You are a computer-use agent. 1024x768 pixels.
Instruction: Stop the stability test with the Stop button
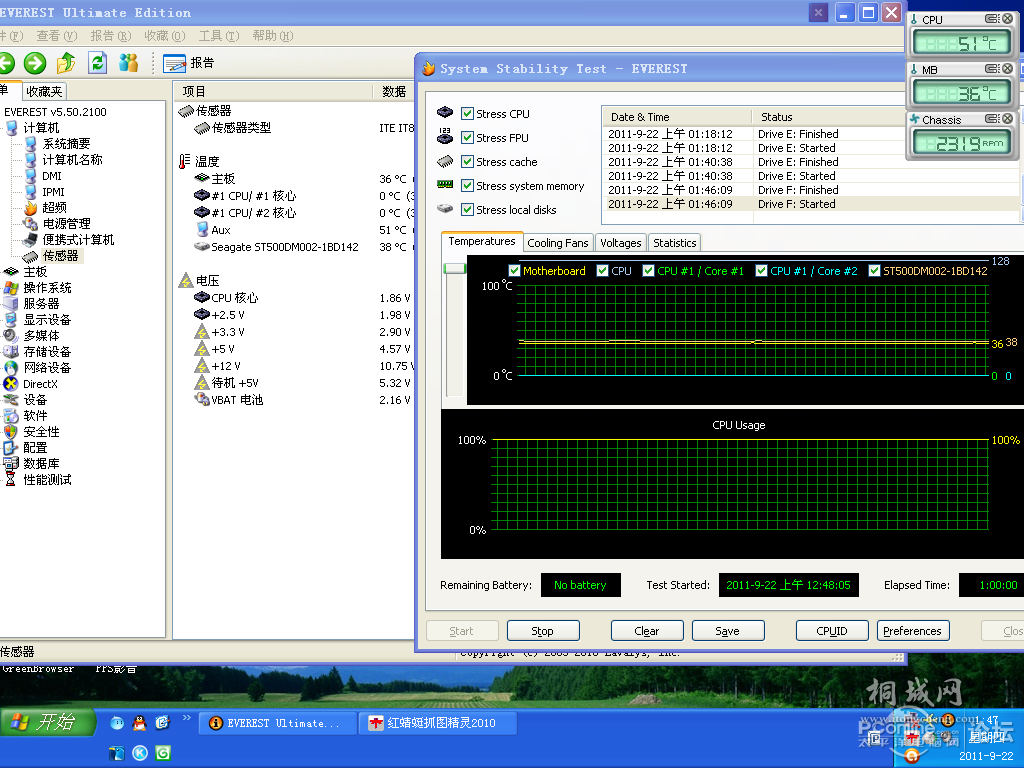coord(543,631)
